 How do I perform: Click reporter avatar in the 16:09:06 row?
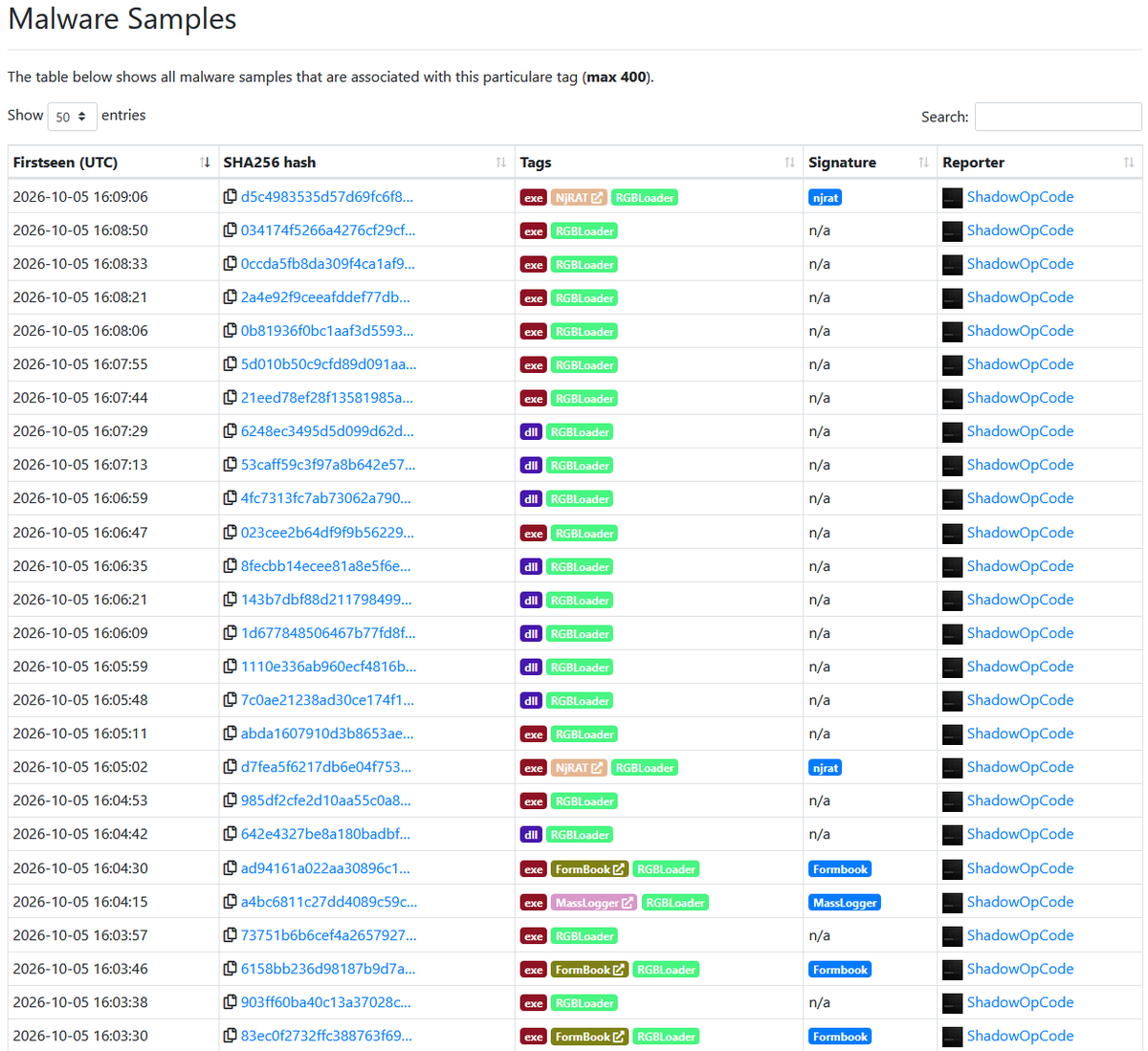952,198
